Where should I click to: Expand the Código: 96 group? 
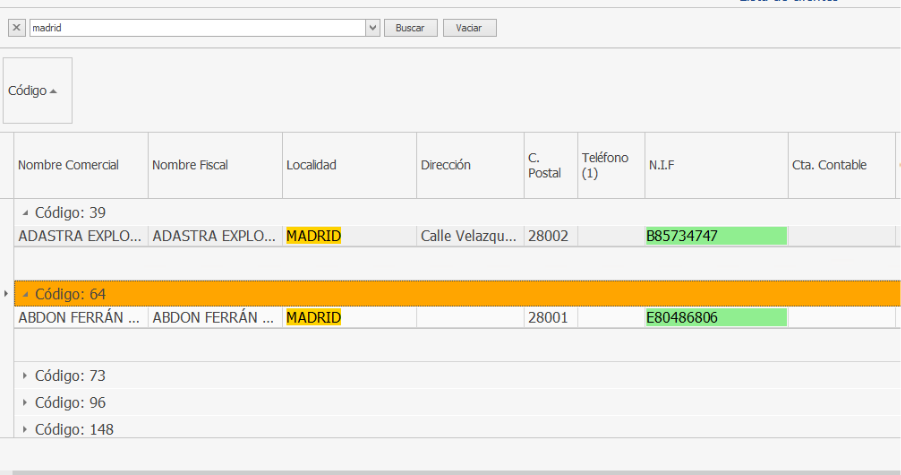[x=25, y=403]
